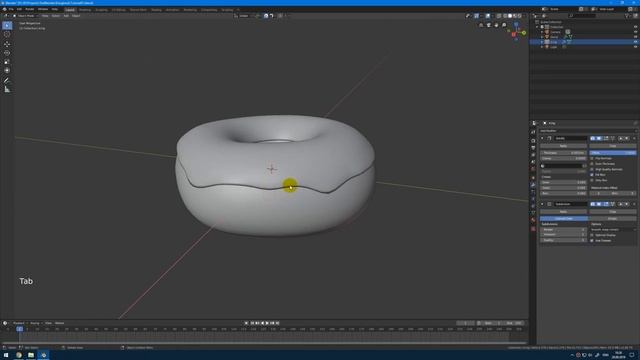
Task: Enable the Only Rim checkbox
Action: pos(592,180)
